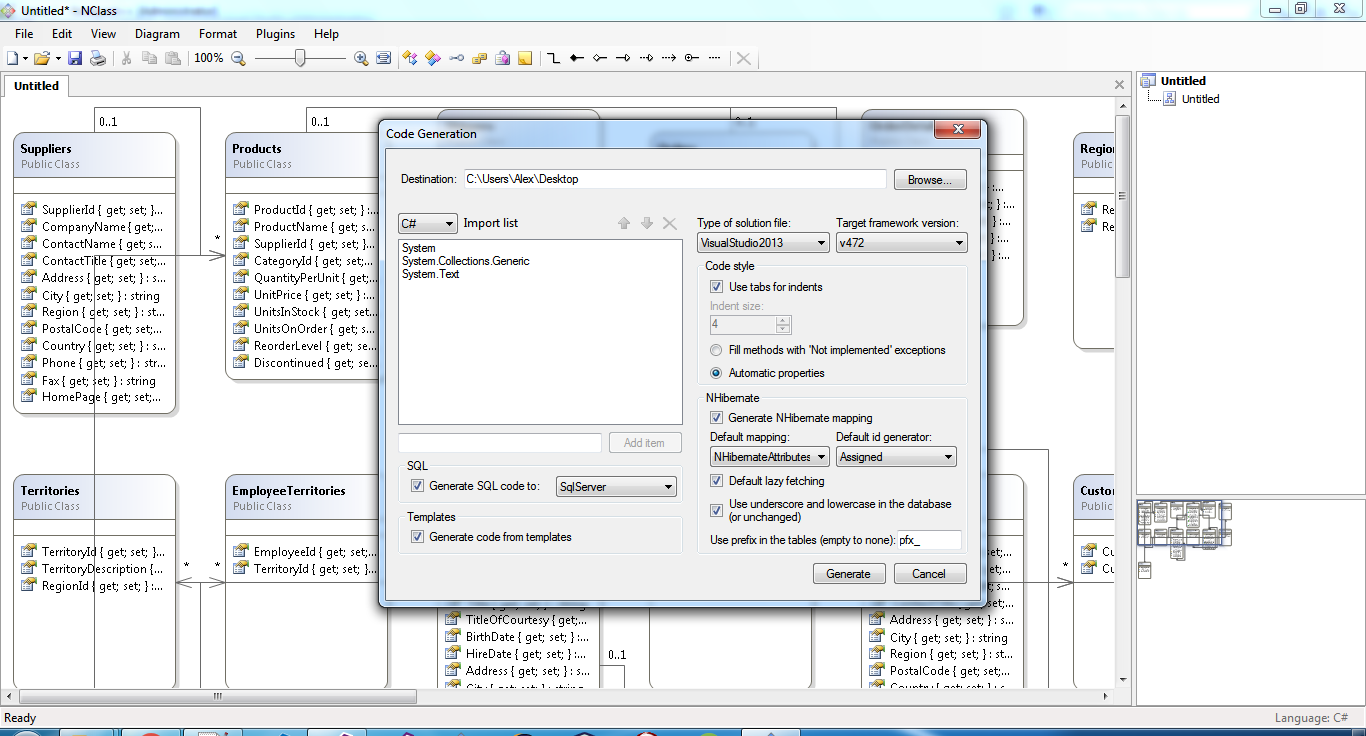Viewport: 1366px width, 736px height.
Task: Close the Untitled diagram tab with X
Action: coord(1119,87)
